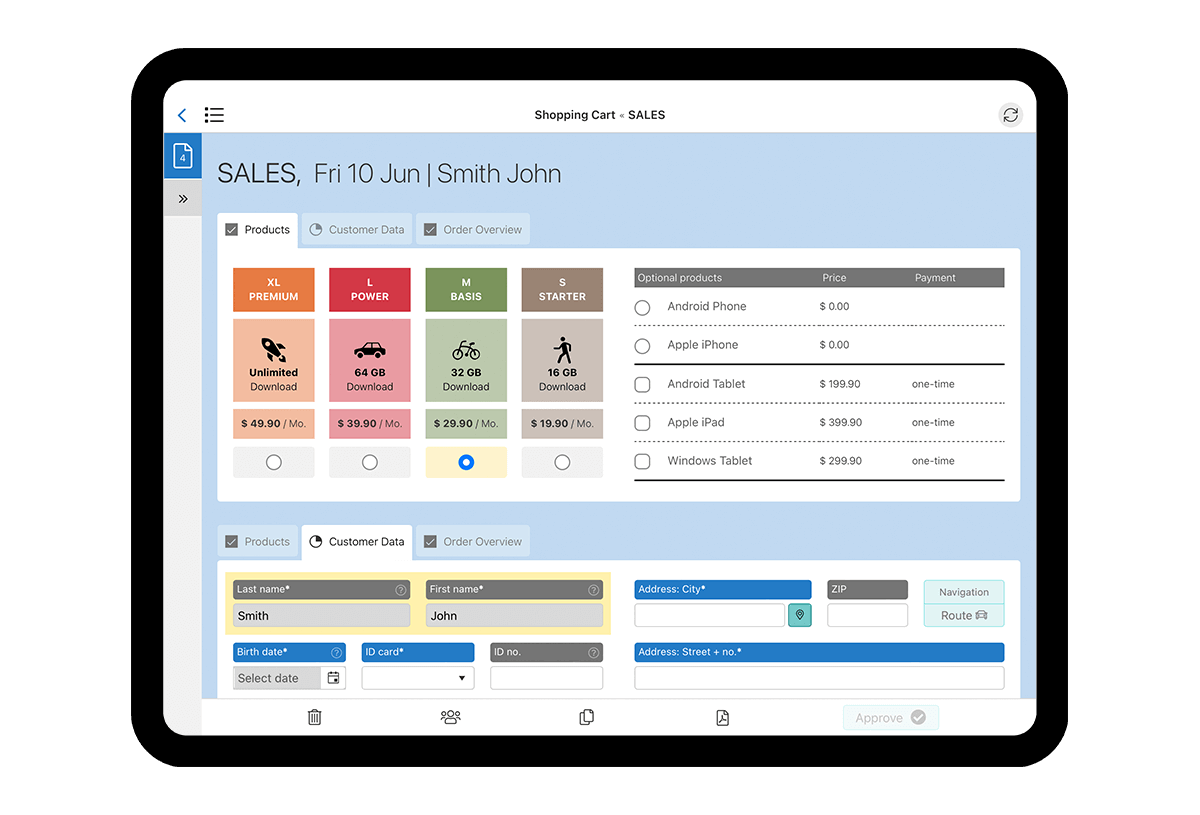Viewport: 1200px width, 815px height.
Task: Select the M Basis plan radio button
Action: pos(466,462)
